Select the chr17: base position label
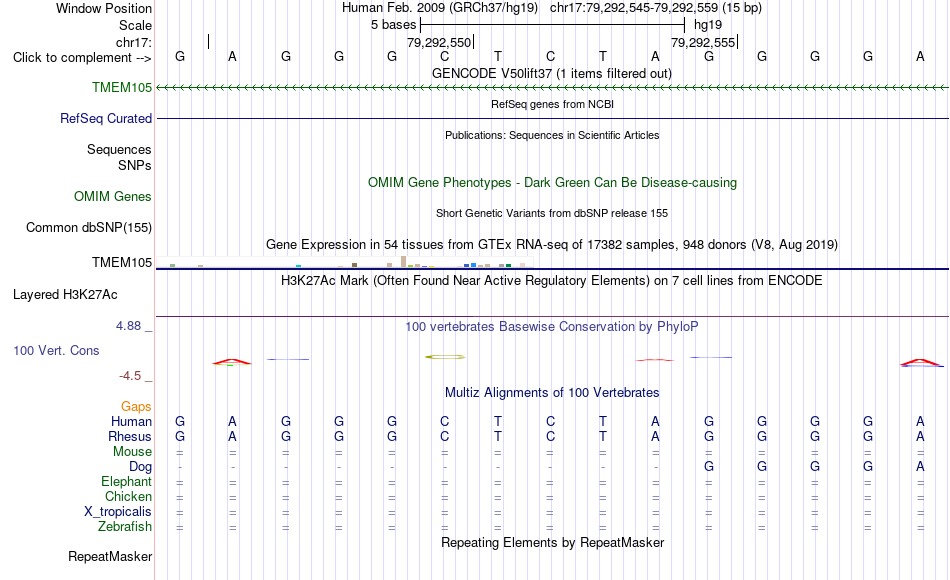Viewport: 950px width, 580px height. point(133,42)
